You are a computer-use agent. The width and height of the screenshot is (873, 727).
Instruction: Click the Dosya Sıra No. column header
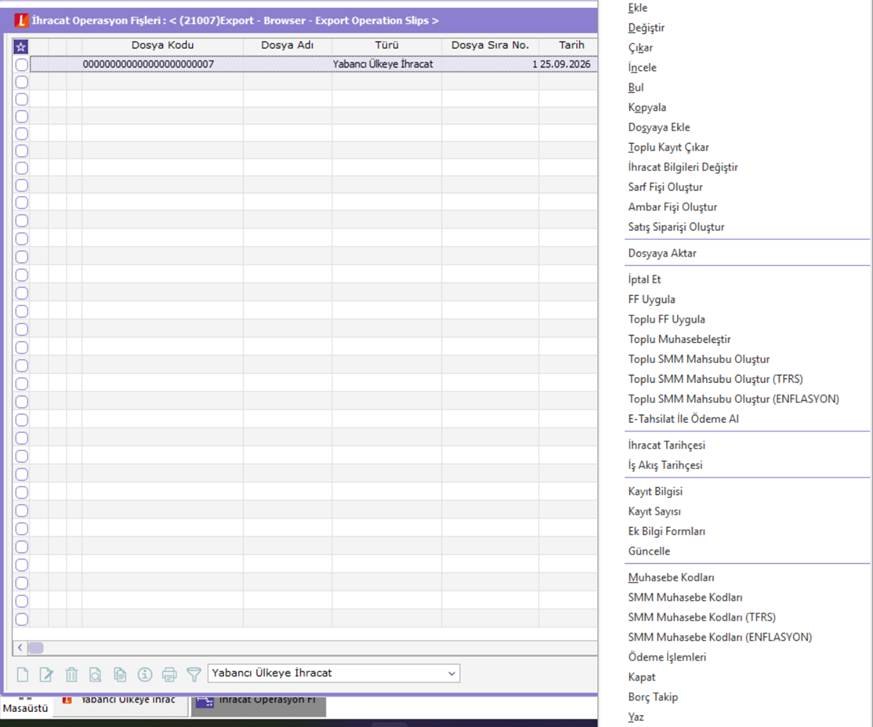(490, 46)
